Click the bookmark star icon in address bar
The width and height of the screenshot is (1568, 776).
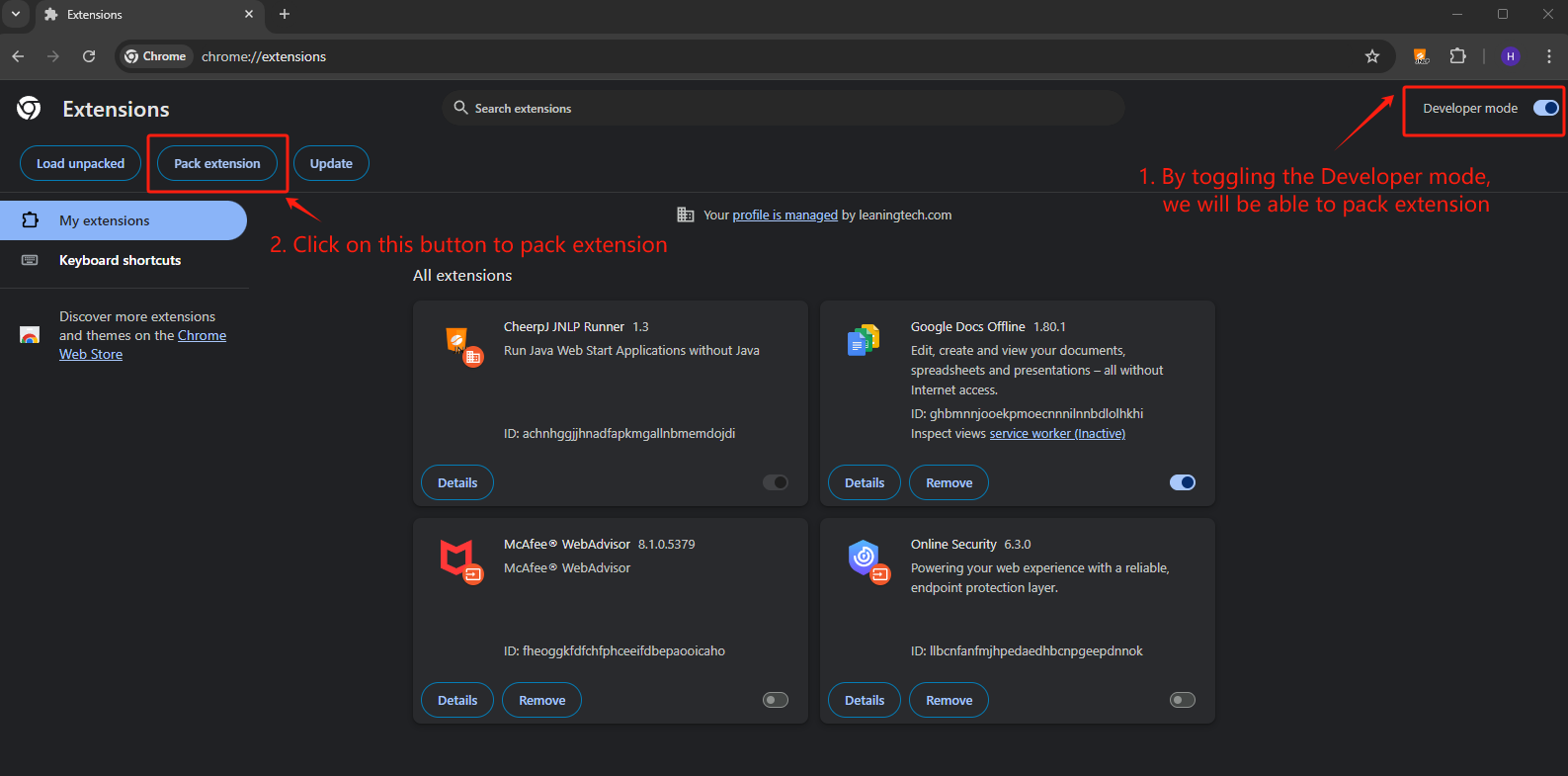pos(1371,56)
